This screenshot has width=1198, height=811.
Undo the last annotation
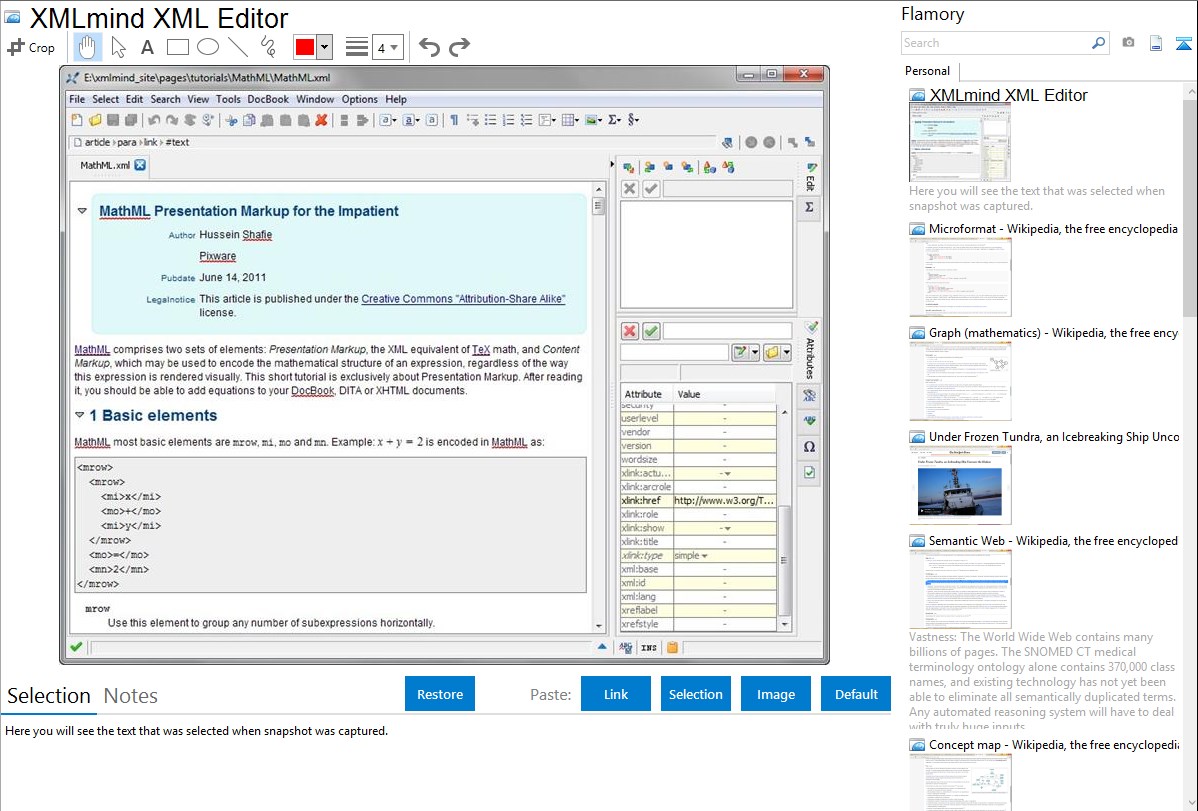tap(429, 47)
